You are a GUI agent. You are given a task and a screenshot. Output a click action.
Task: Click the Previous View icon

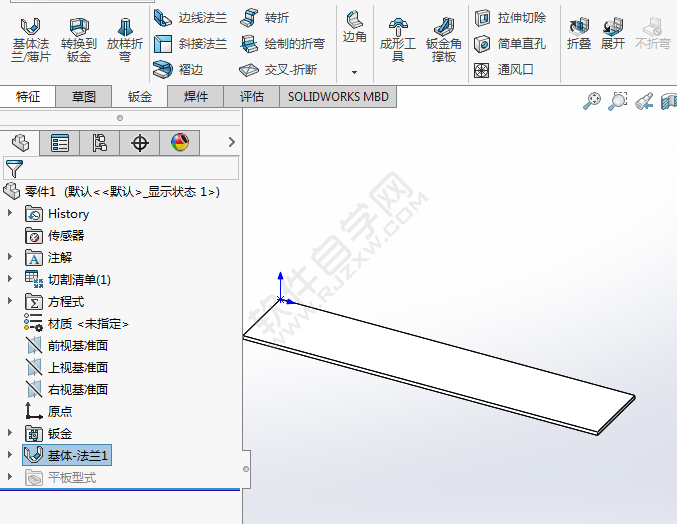click(644, 102)
